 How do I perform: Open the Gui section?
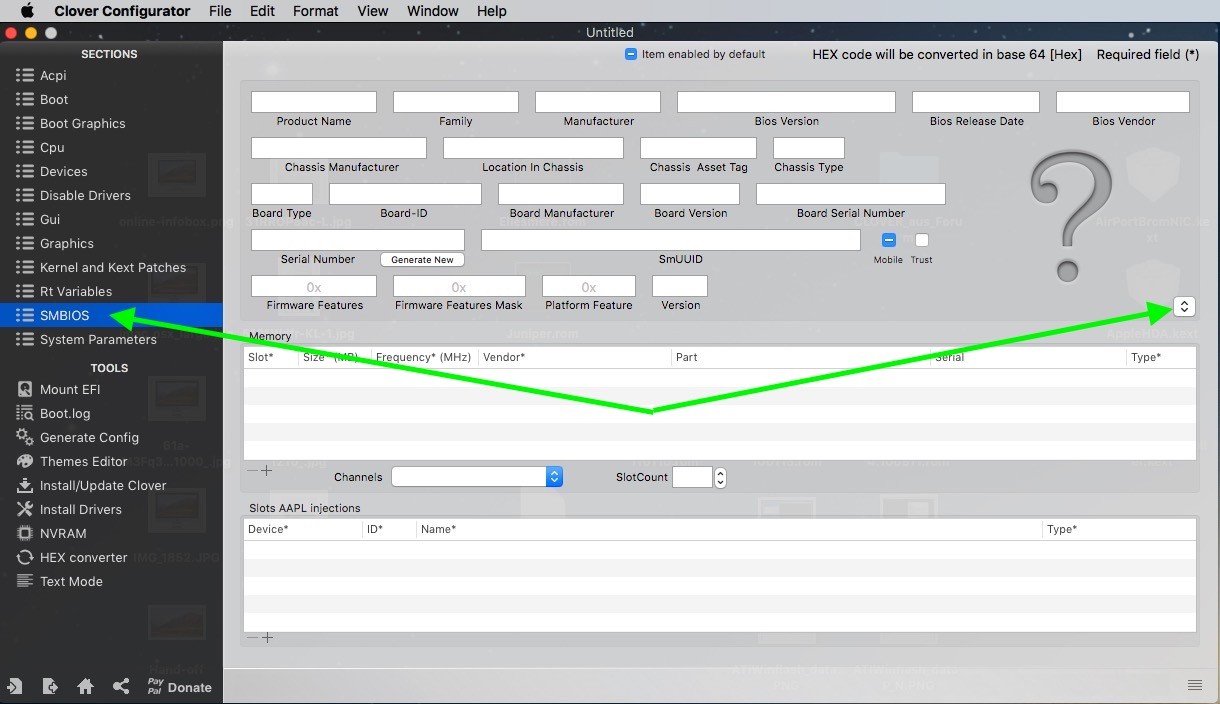[x=50, y=219]
